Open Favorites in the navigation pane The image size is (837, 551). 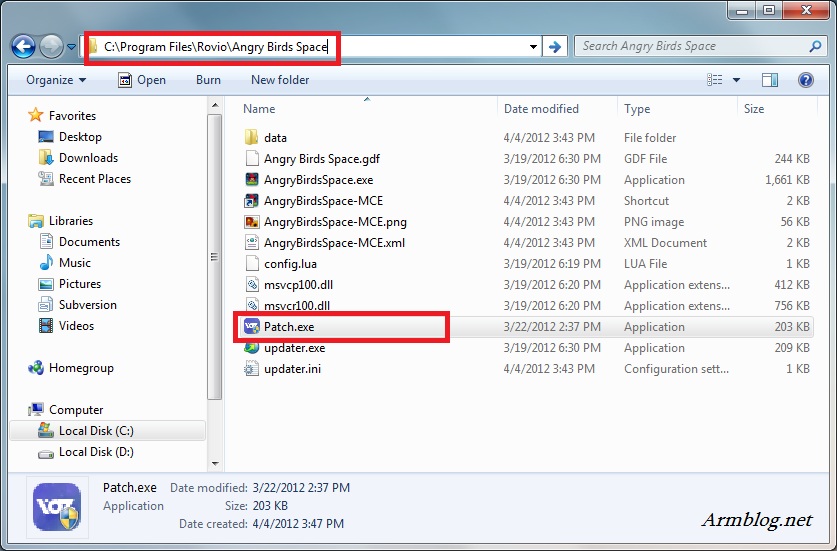(72, 116)
